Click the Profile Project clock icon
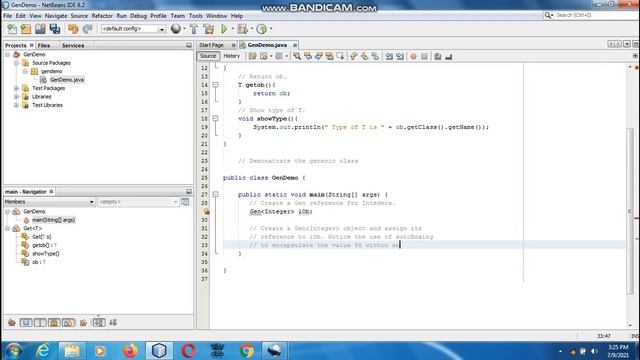 pos(262,29)
